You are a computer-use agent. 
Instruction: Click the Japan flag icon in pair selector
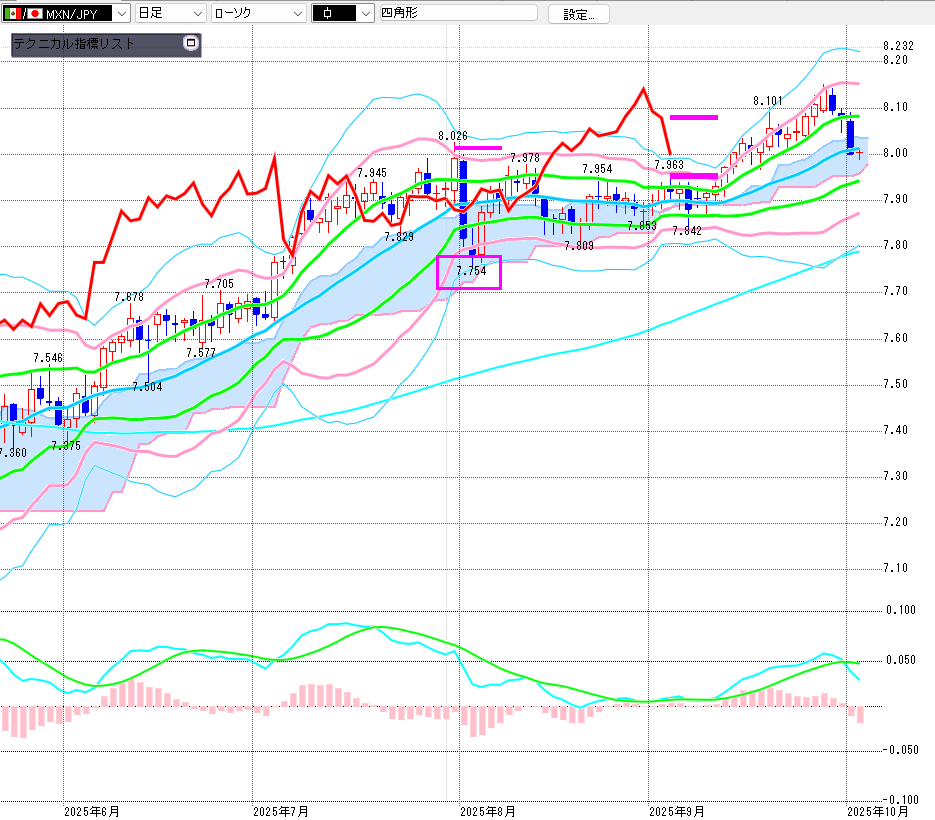[x=34, y=14]
